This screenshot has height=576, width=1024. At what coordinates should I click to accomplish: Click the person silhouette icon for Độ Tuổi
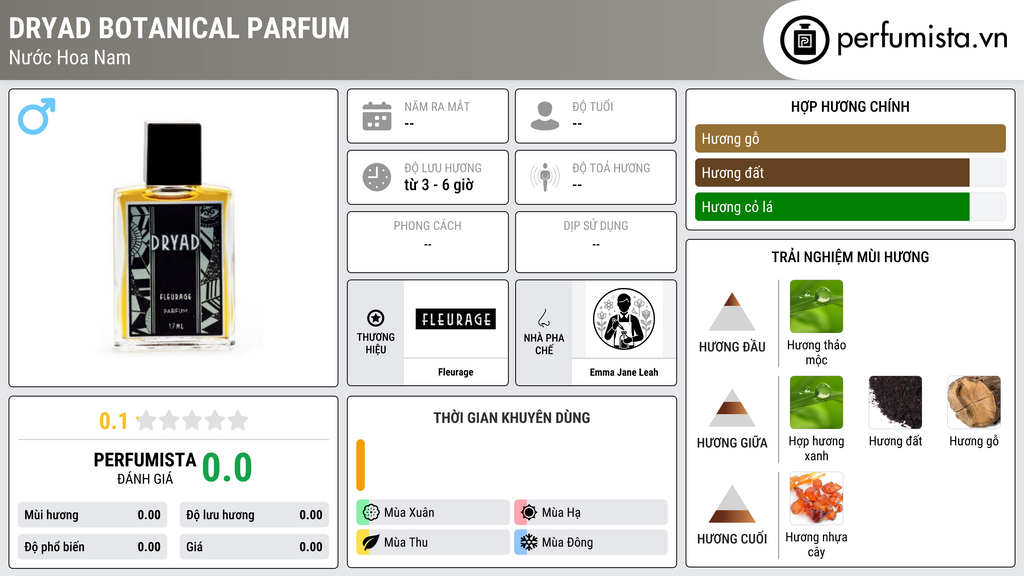point(545,116)
